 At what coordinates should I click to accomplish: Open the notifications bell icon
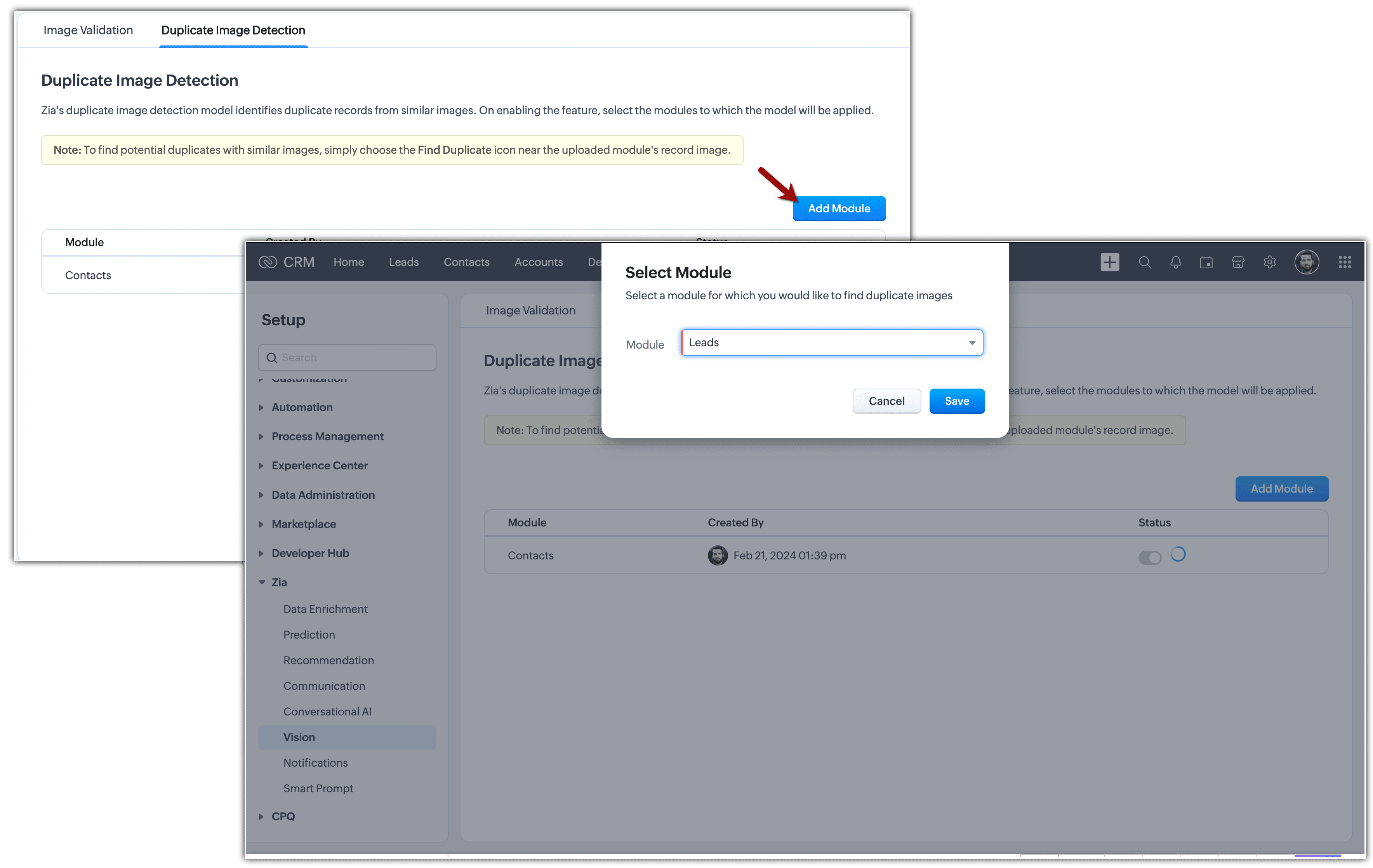1175,262
